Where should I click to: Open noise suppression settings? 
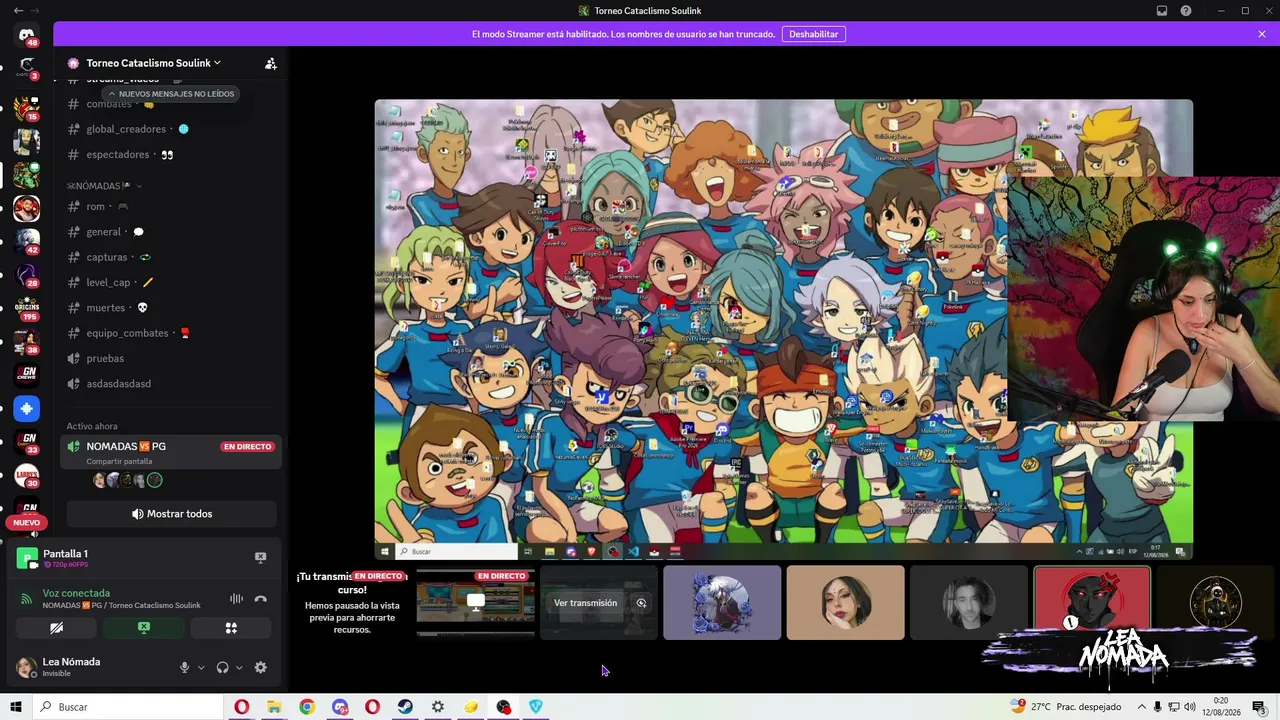tap(236, 599)
